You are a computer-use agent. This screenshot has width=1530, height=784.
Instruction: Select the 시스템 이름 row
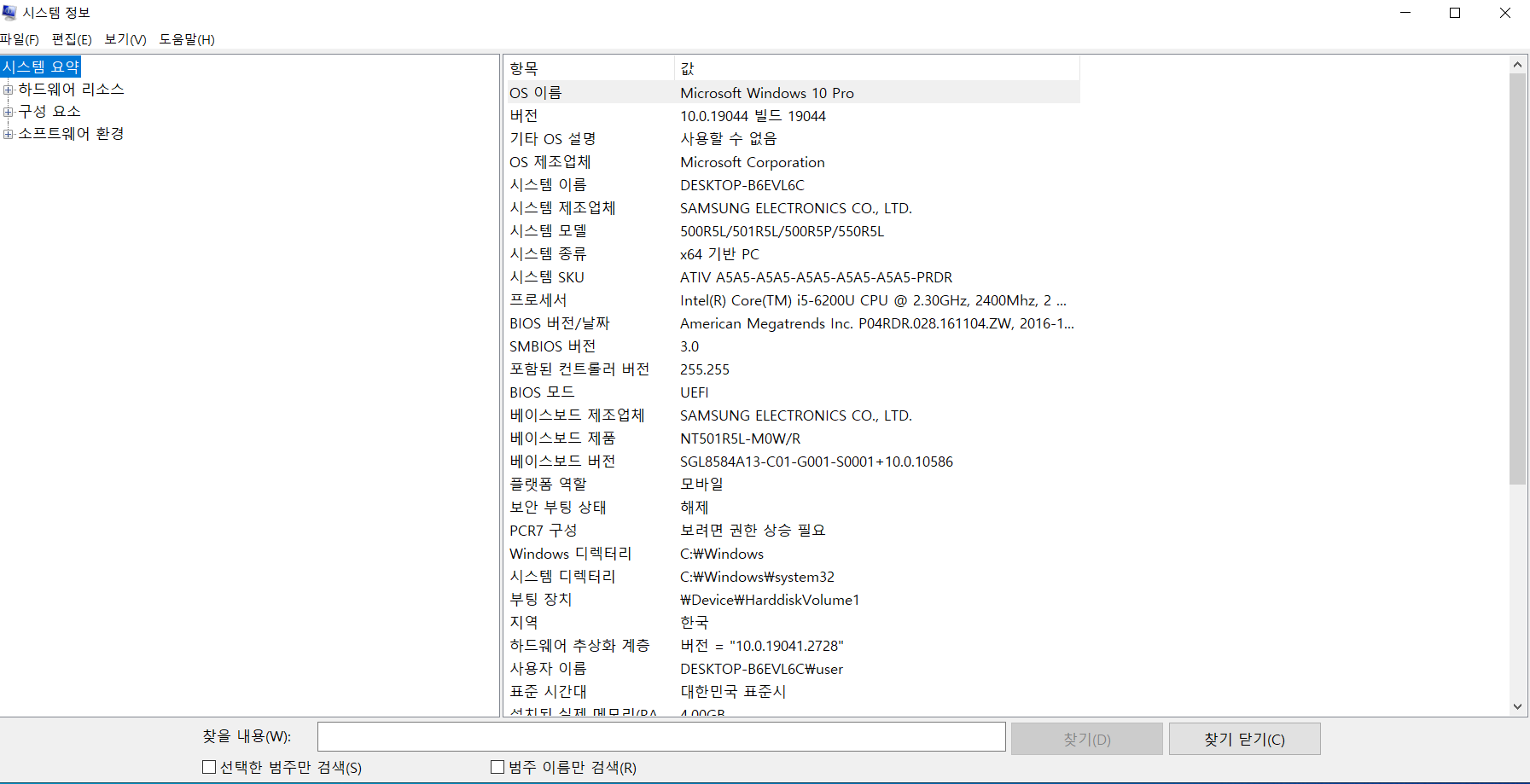point(792,184)
